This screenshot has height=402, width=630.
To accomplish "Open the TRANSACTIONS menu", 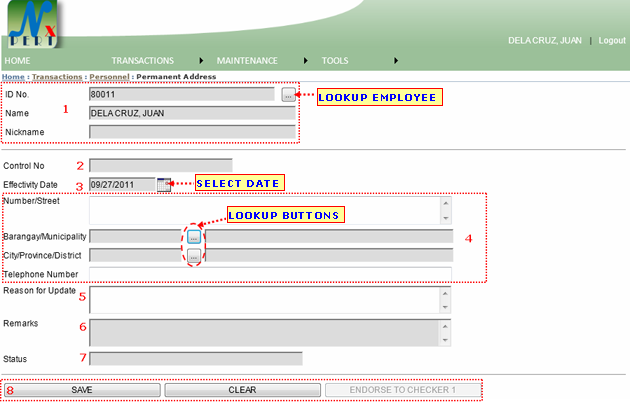I will 142,61.
